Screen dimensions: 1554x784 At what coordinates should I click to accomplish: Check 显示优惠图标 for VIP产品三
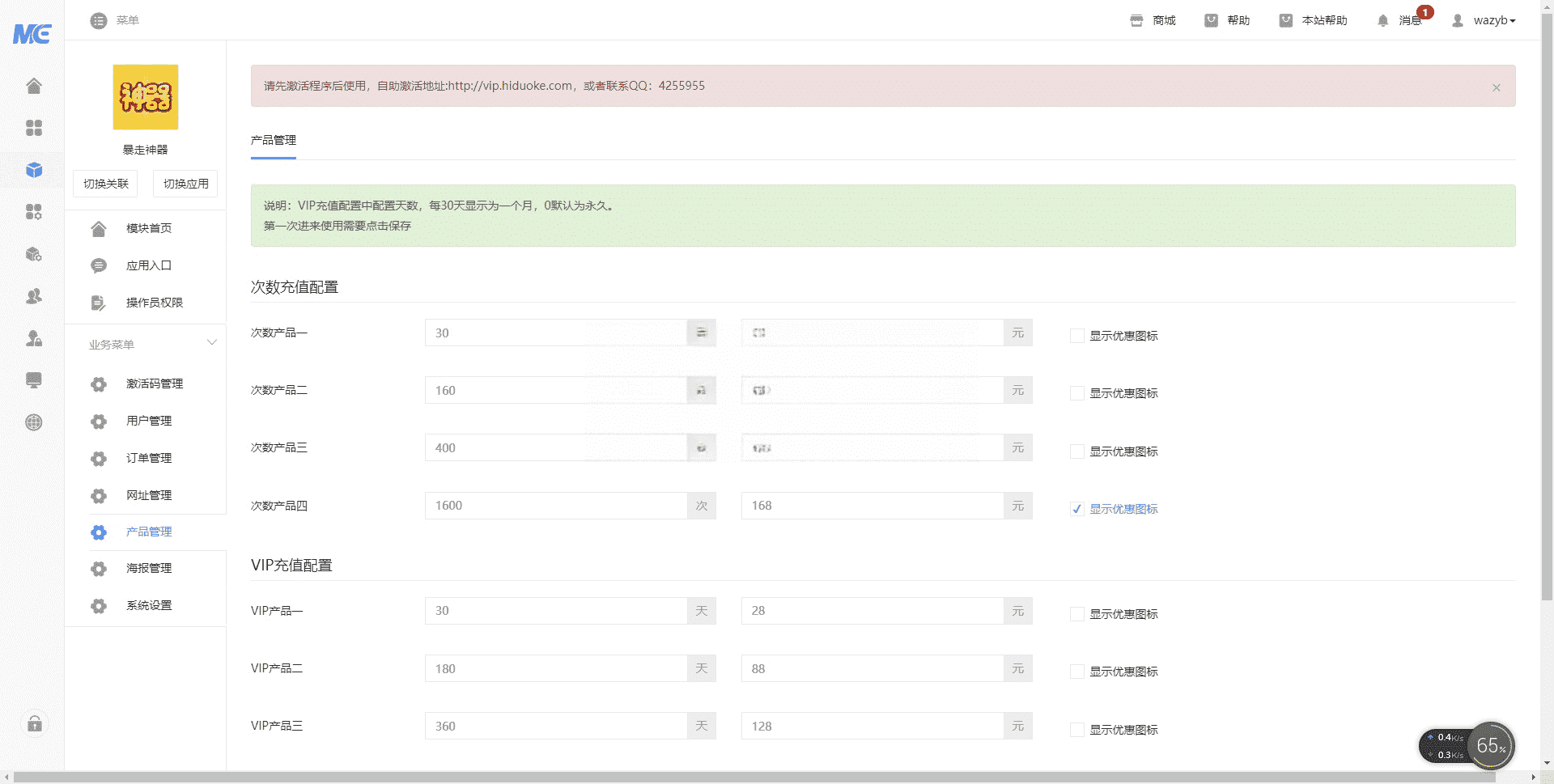pos(1076,730)
